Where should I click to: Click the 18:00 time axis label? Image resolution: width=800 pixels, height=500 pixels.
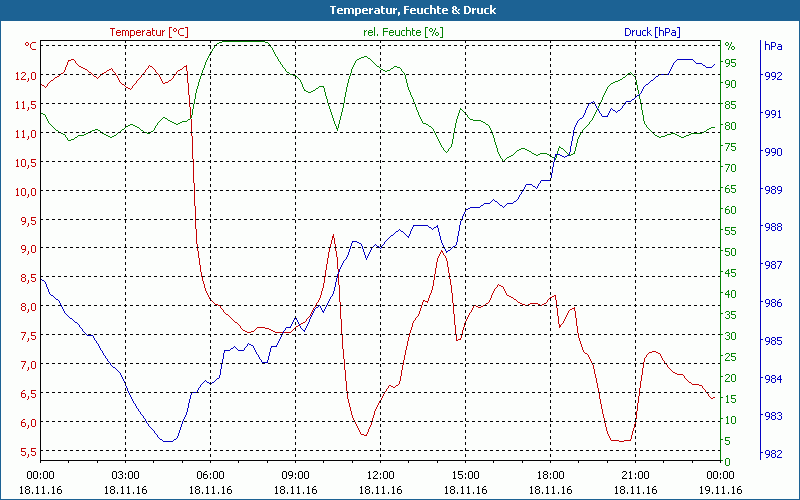(x=550, y=475)
